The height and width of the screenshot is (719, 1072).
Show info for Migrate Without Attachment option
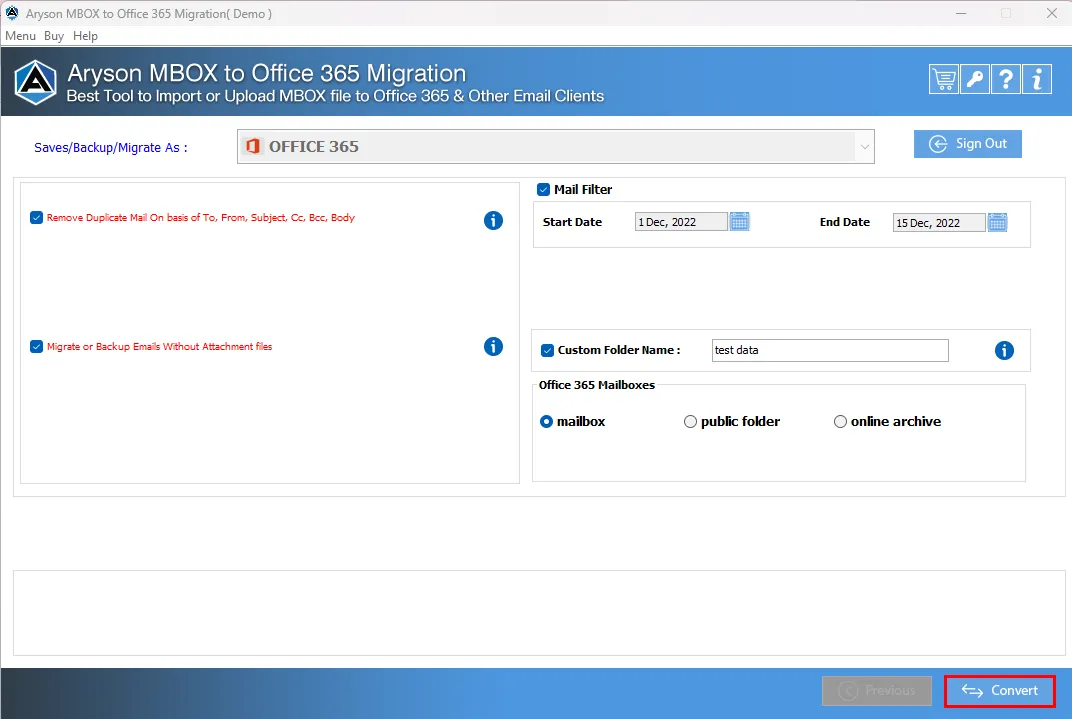click(x=493, y=347)
